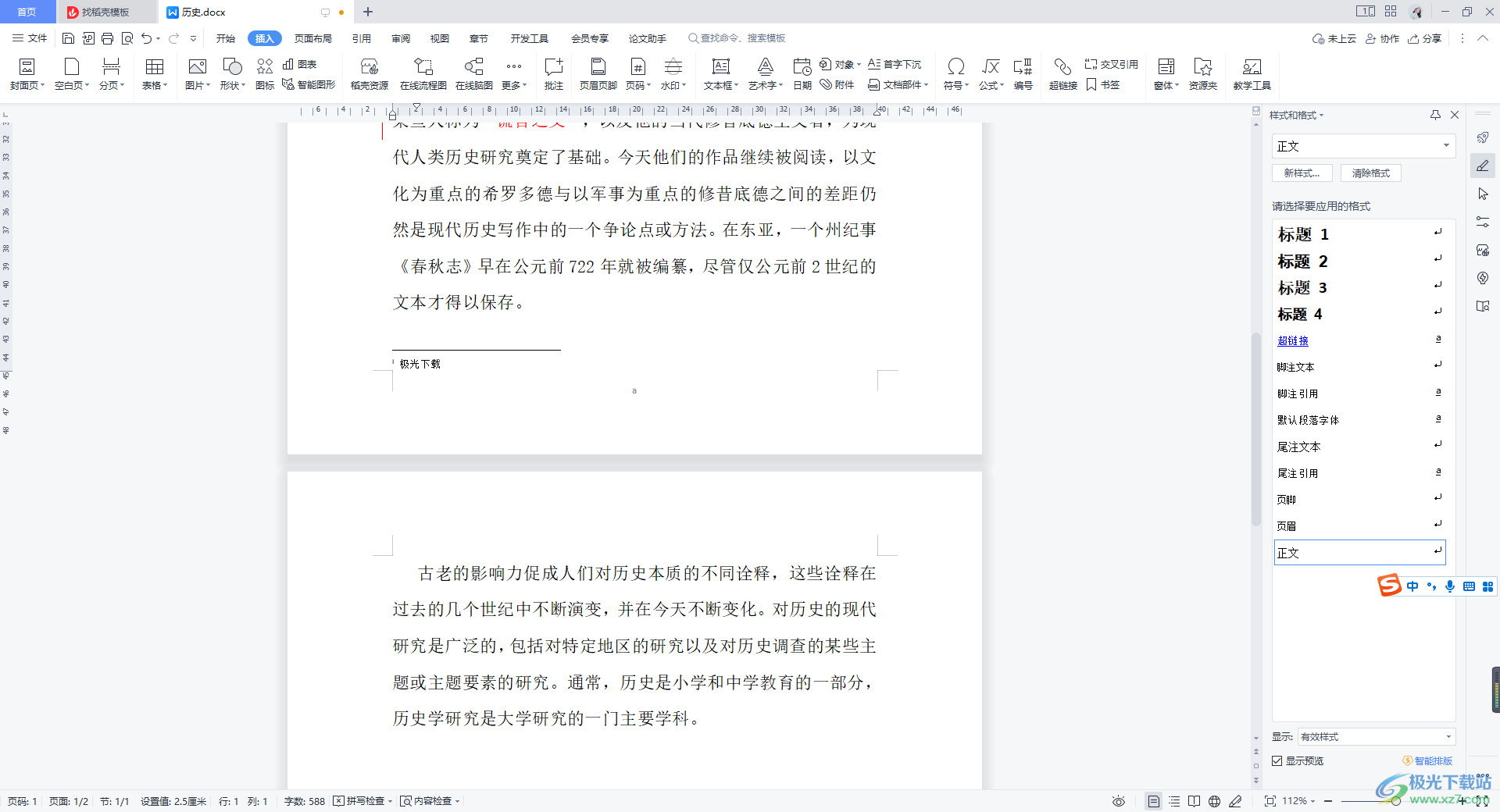This screenshot has height=812, width=1500.
Task: Click the Save icon in quick access toolbar
Action: pos(69,38)
